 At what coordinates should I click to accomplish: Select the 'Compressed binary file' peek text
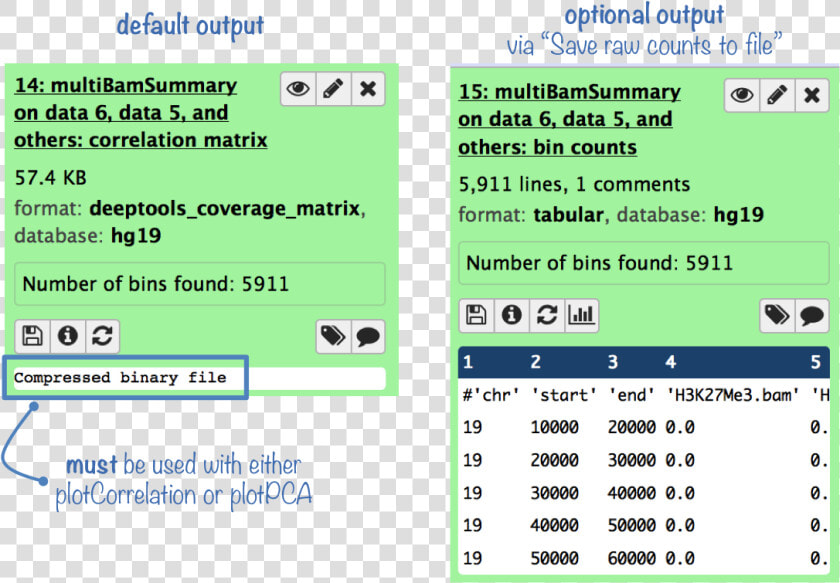coord(120,377)
